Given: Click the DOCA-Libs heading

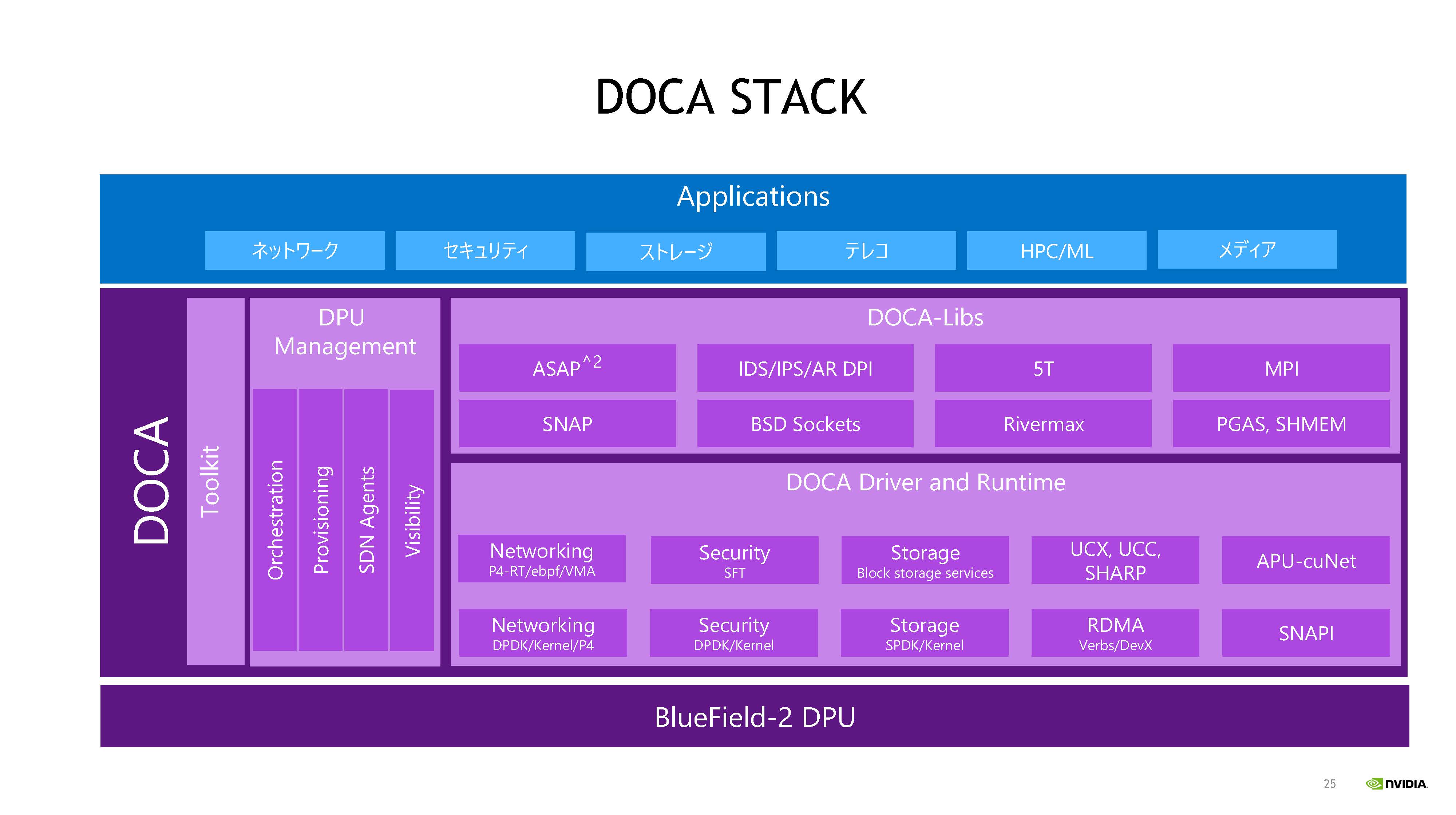Looking at the screenshot, I should pyautogui.click(x=925, y=318).
